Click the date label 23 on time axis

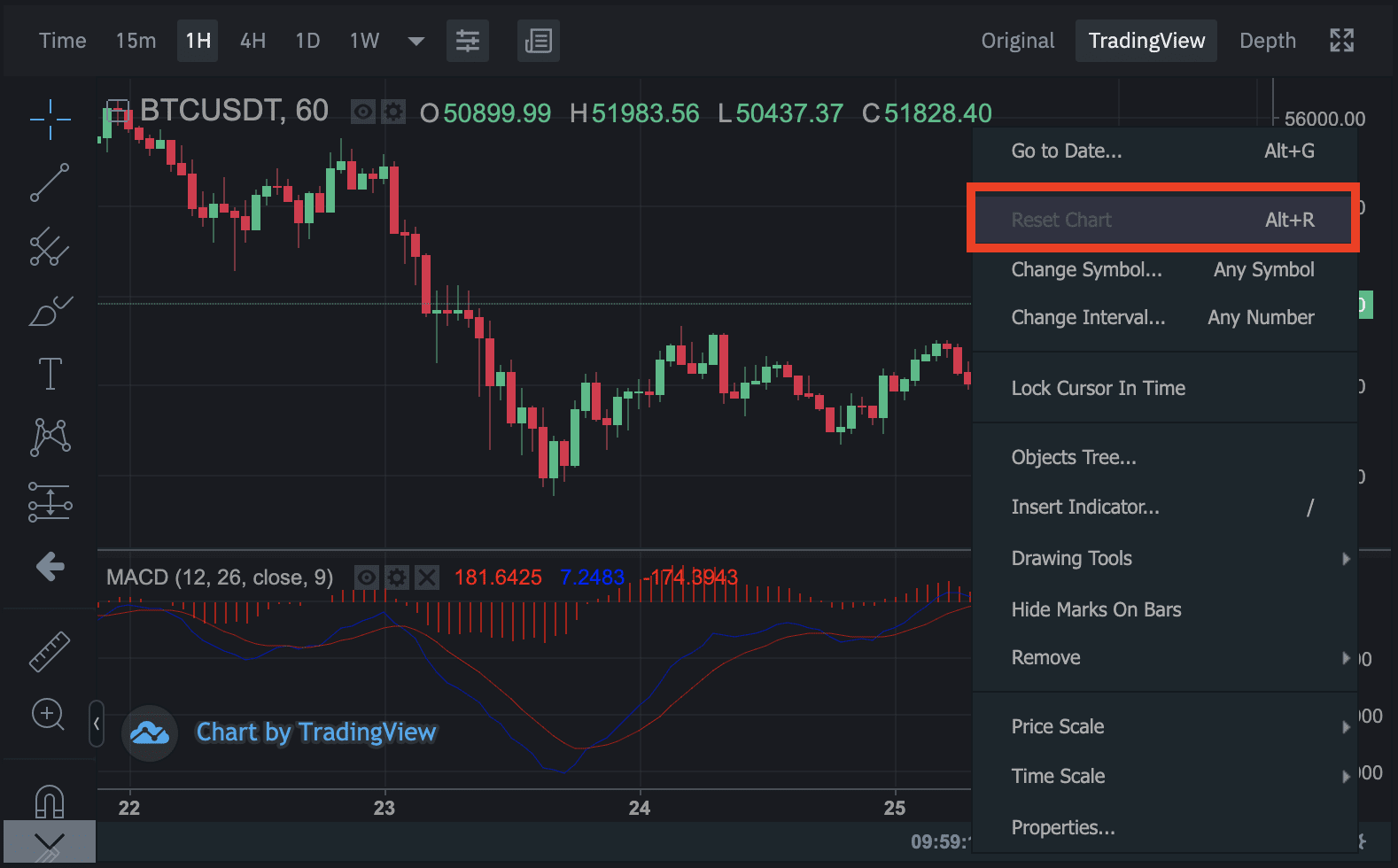[x=384, y=808]
